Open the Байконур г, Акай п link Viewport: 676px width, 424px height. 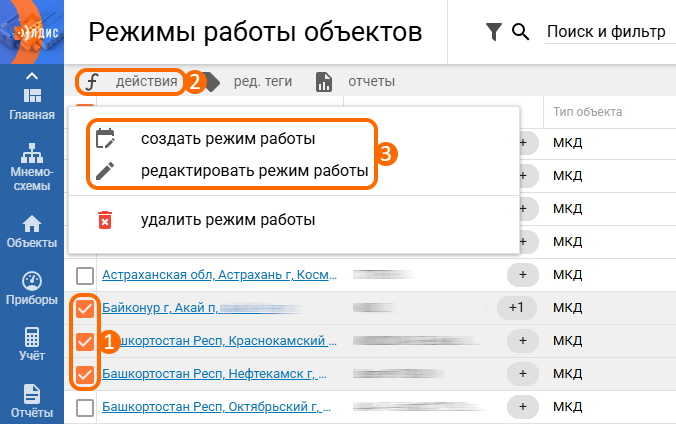pos(160,308)
